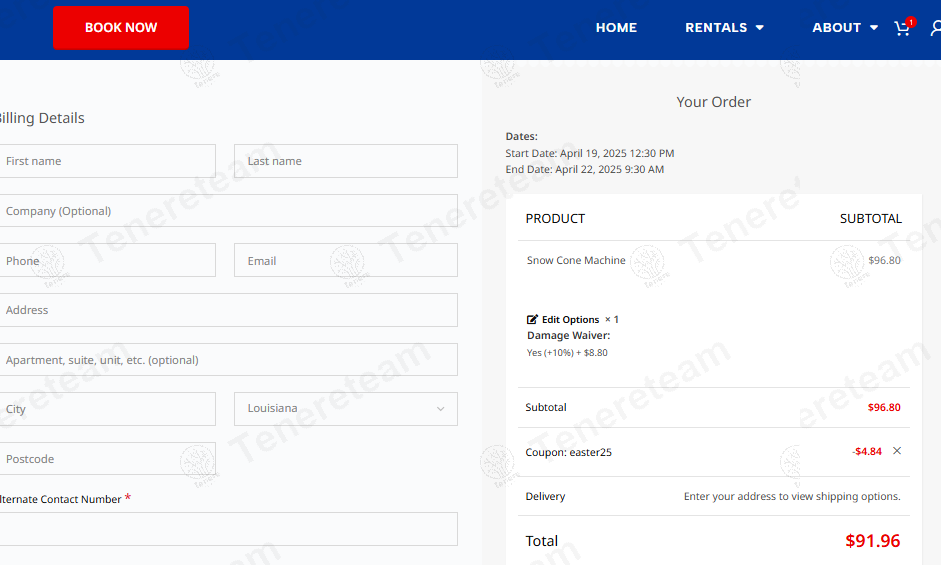Expand the Rentals menu arrow

coord(760,28)
